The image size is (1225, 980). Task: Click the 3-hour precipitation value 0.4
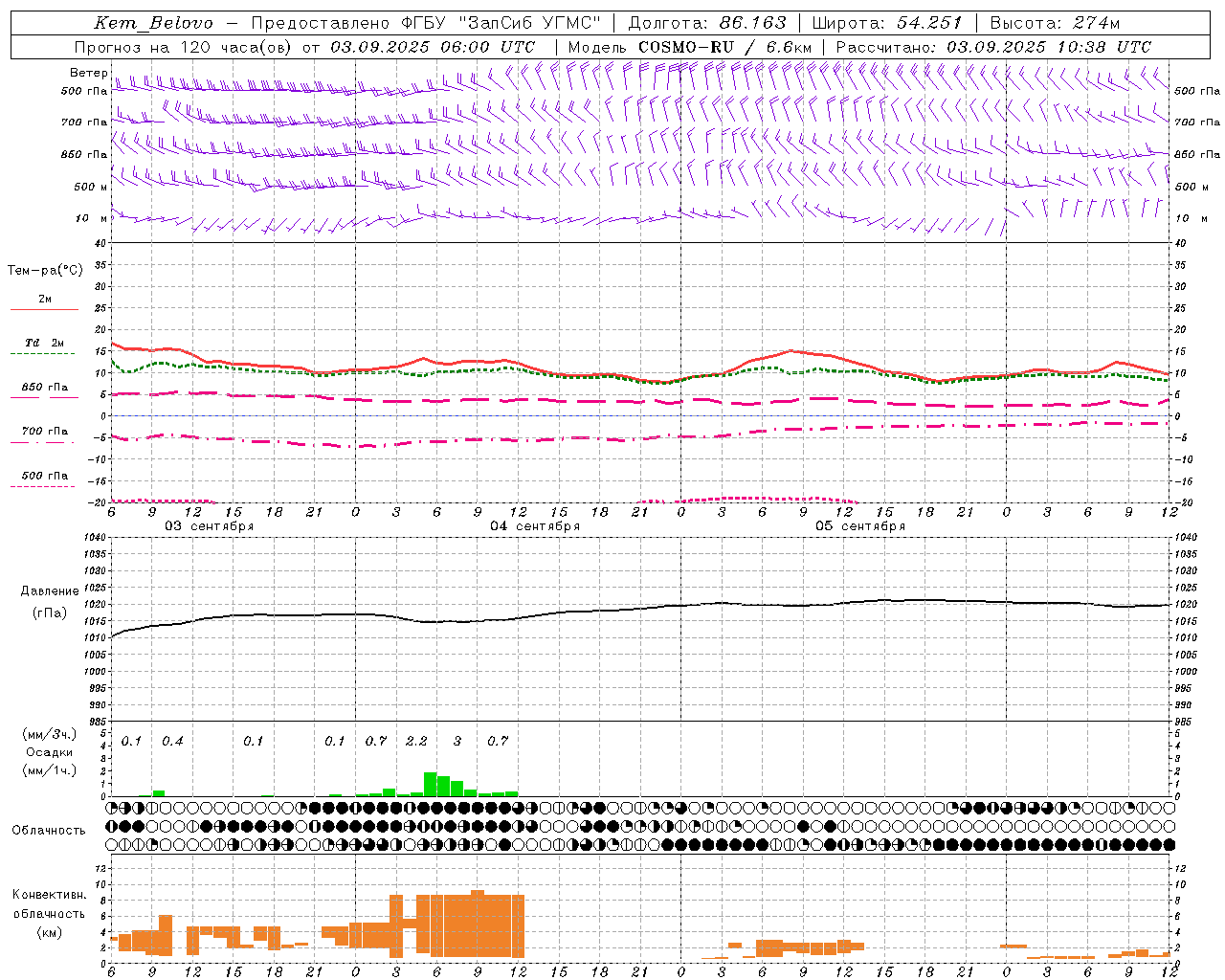172,742
